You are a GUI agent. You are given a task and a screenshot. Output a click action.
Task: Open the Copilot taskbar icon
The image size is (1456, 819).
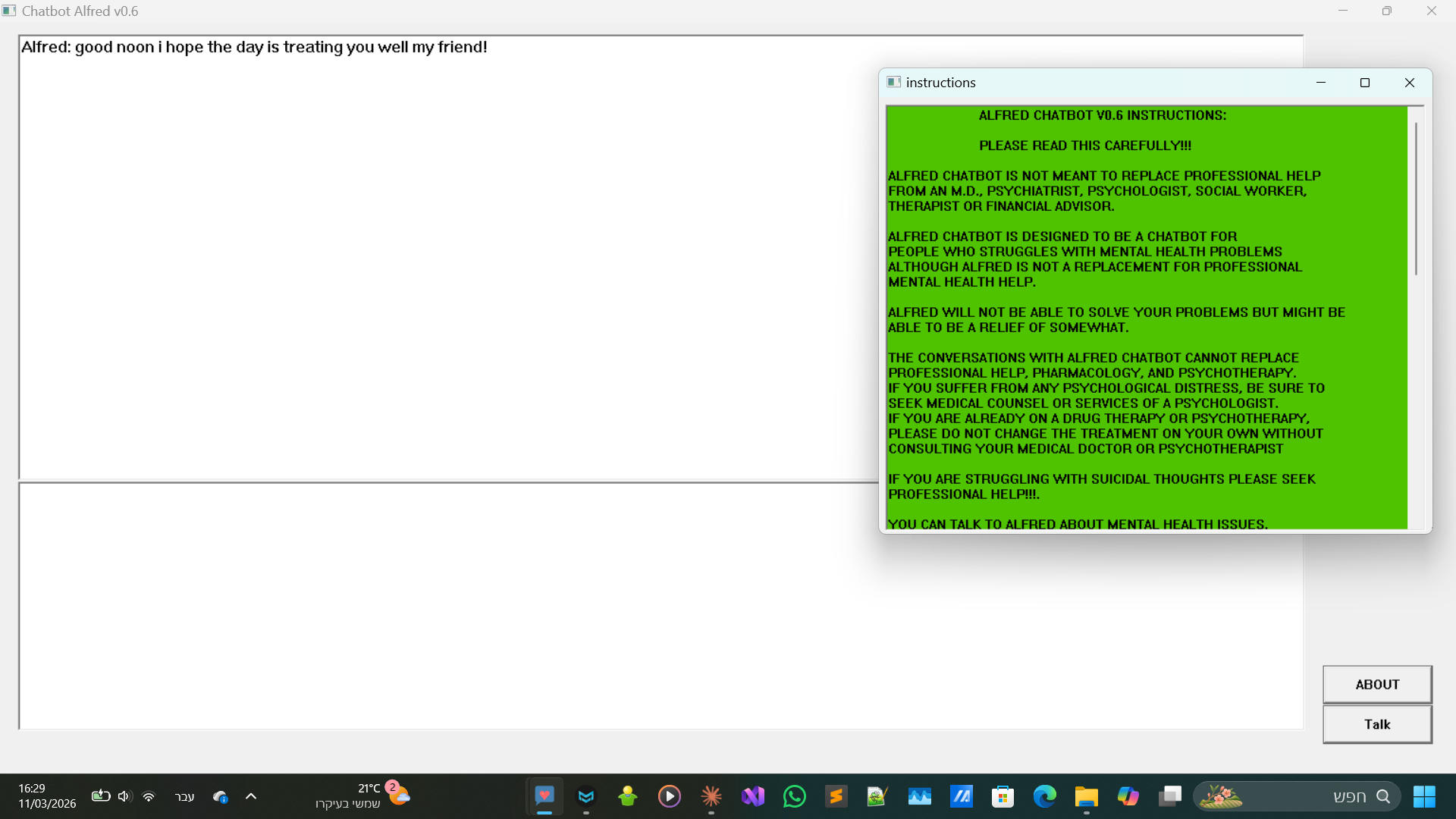(1128, 796)
